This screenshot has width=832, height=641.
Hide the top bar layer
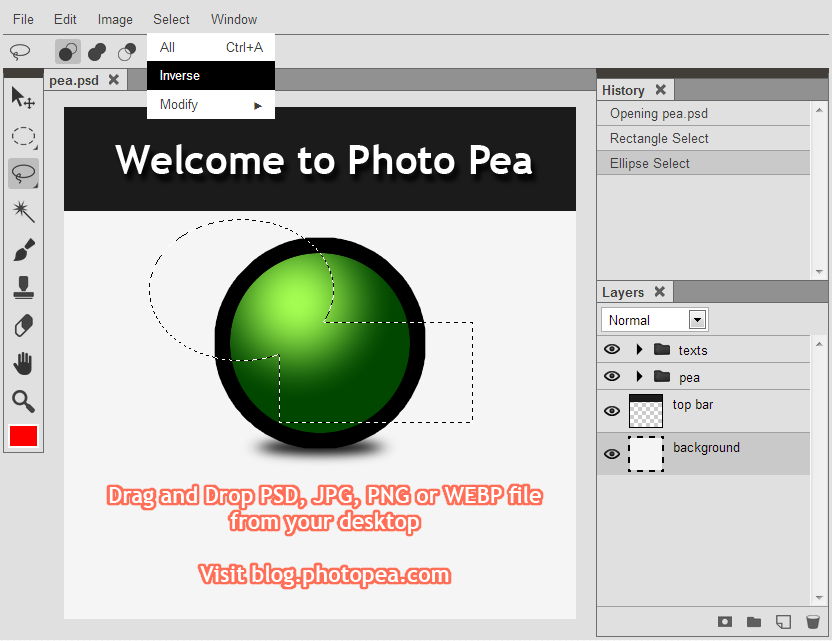coord(612,411)
